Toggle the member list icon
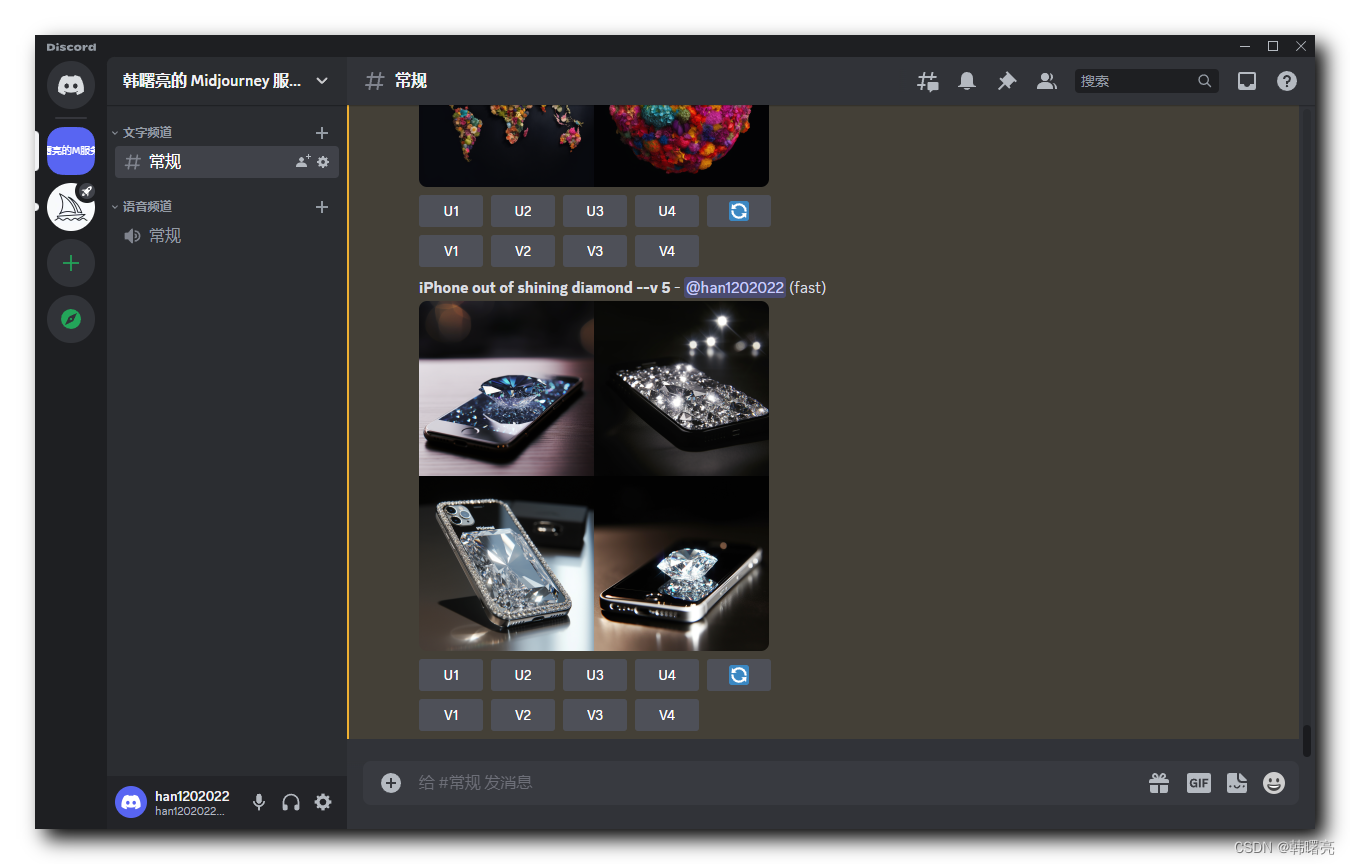This screenshot has width=1350, height=864. pyautogui.click(x=1047, y=82)
